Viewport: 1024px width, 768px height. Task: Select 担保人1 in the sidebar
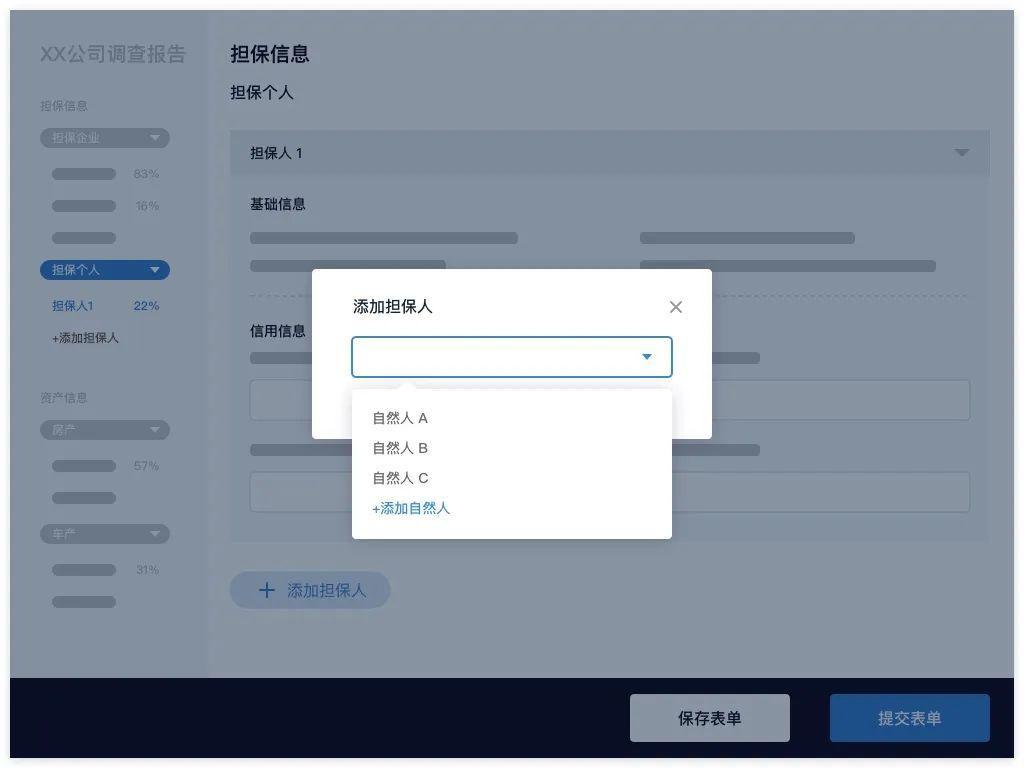click(72, 306)
